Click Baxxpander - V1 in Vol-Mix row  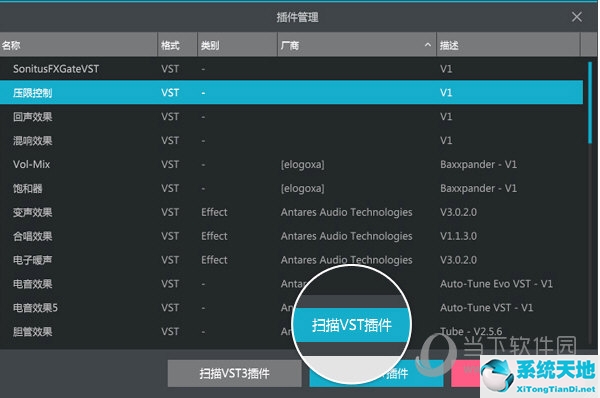click(478, 165)
